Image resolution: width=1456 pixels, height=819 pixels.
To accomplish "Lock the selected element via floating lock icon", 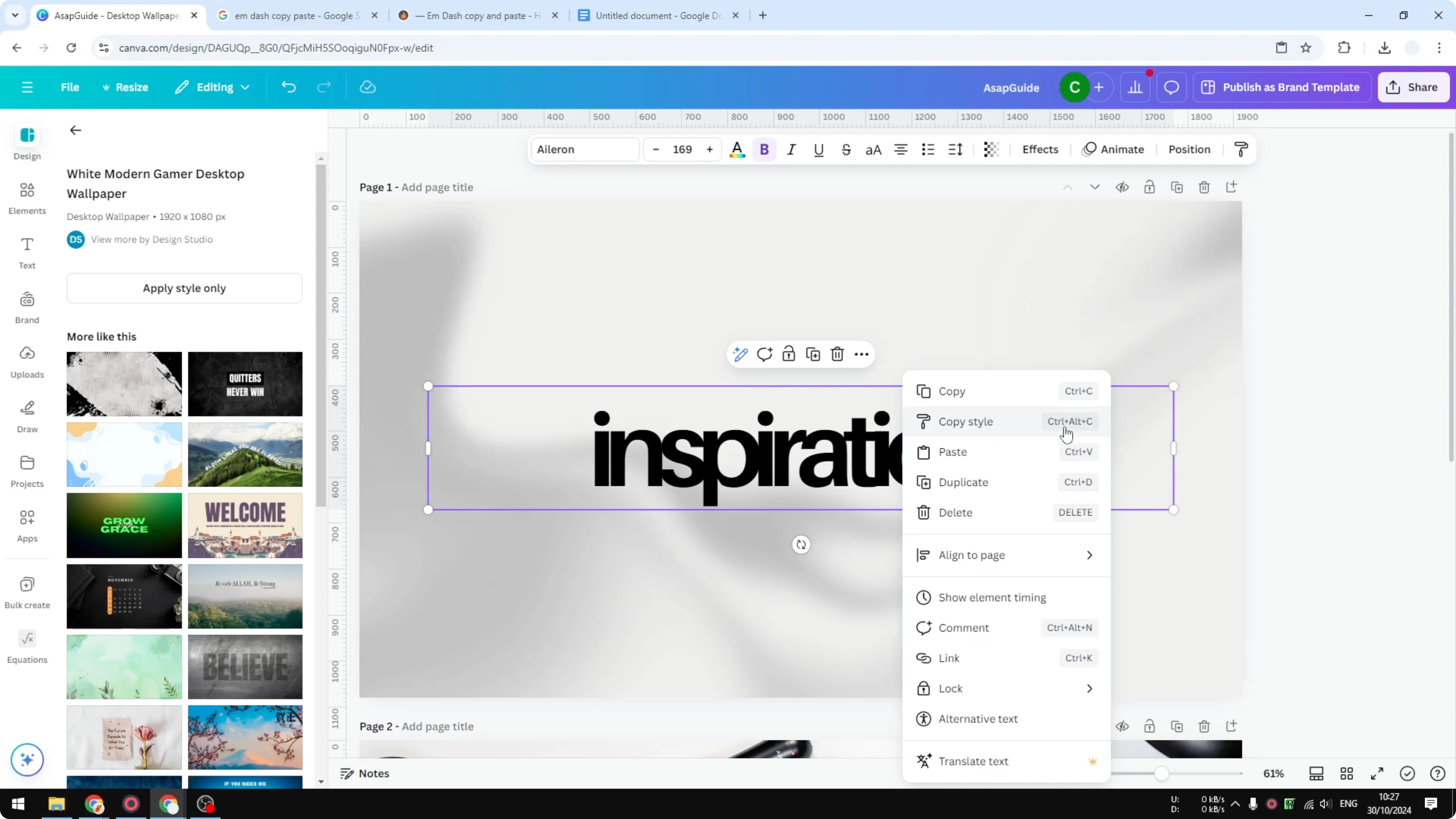I will pos(789,354).
